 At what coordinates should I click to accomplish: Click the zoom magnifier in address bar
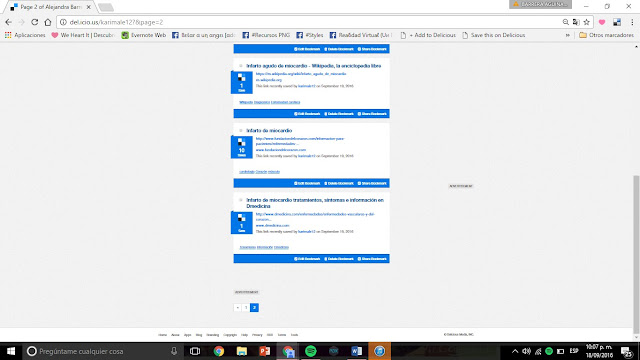tap(565, 22)
